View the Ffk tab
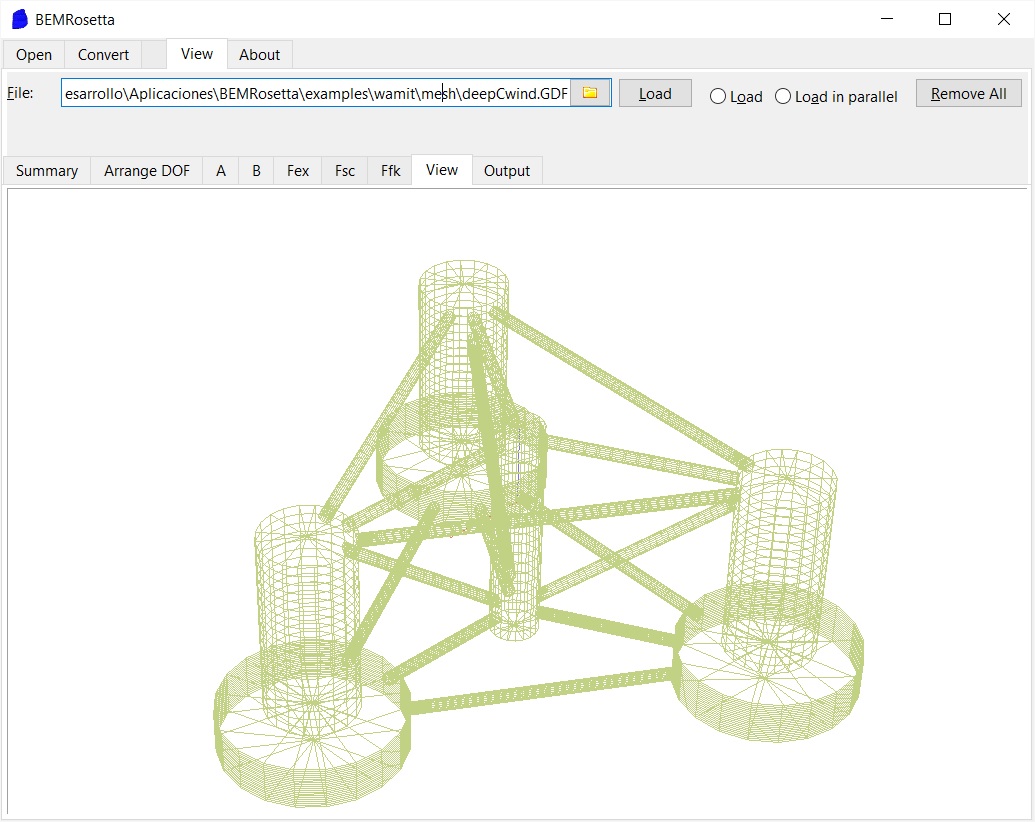This screenshot has width=1035, height=822. click(390, 171)
